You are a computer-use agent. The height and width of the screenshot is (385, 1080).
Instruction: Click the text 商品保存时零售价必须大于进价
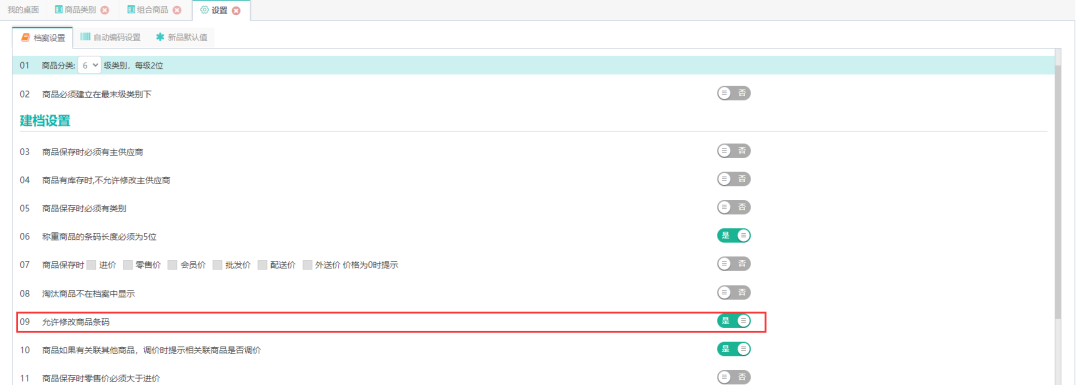point(101,378)
